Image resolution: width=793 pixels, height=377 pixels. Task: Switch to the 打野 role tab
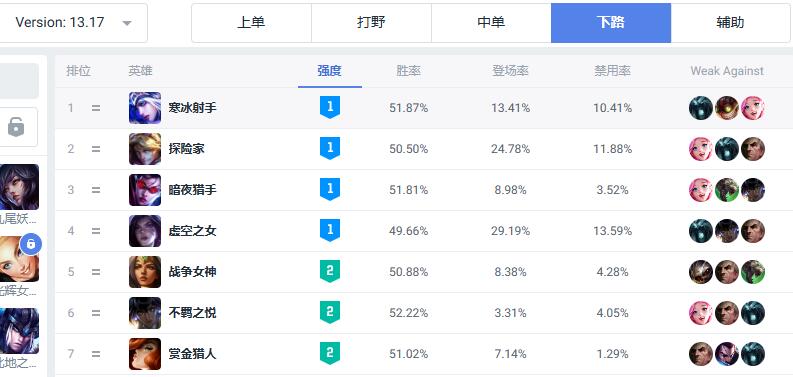(x=371, y=23)
